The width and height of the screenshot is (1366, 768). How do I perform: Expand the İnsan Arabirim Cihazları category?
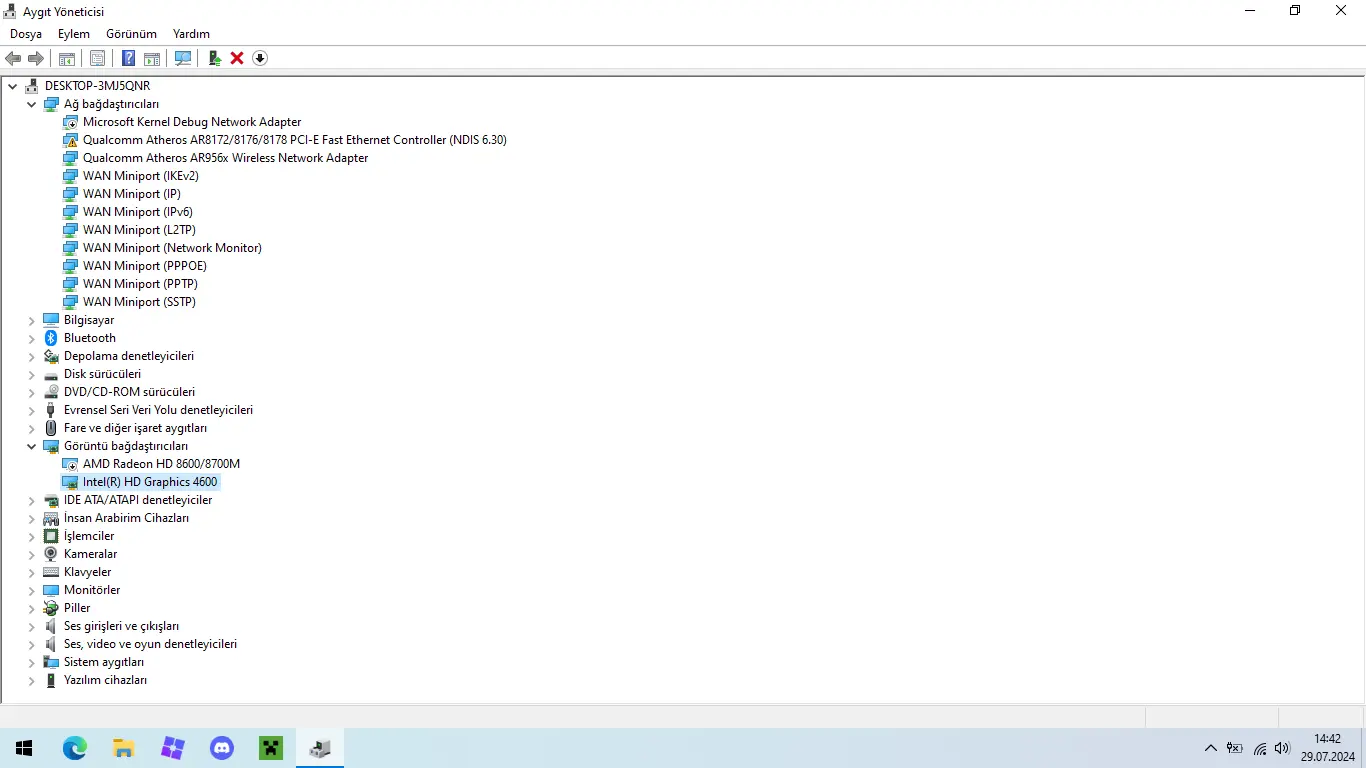(32, 518)
